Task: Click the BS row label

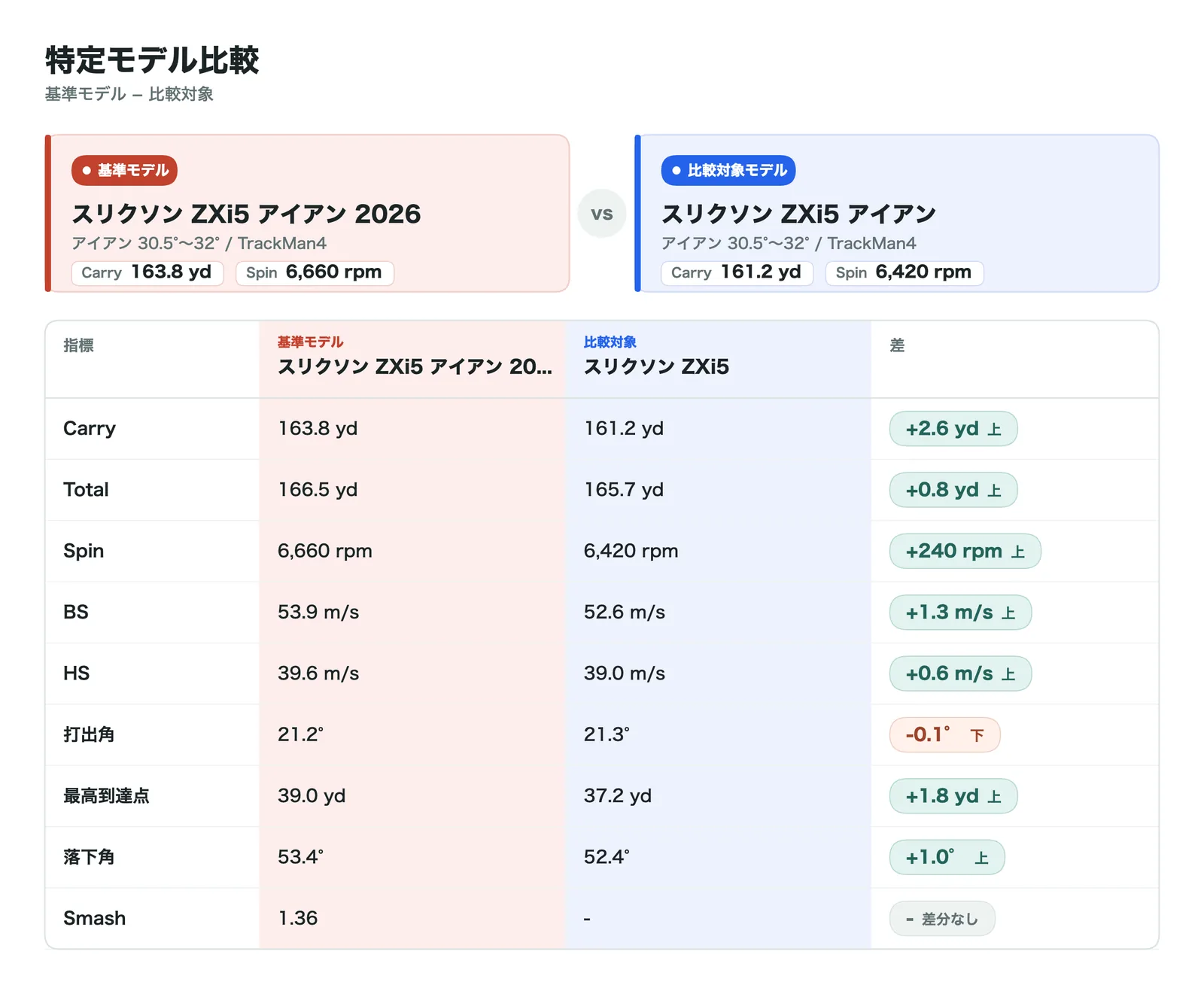Action: [76, 612]
